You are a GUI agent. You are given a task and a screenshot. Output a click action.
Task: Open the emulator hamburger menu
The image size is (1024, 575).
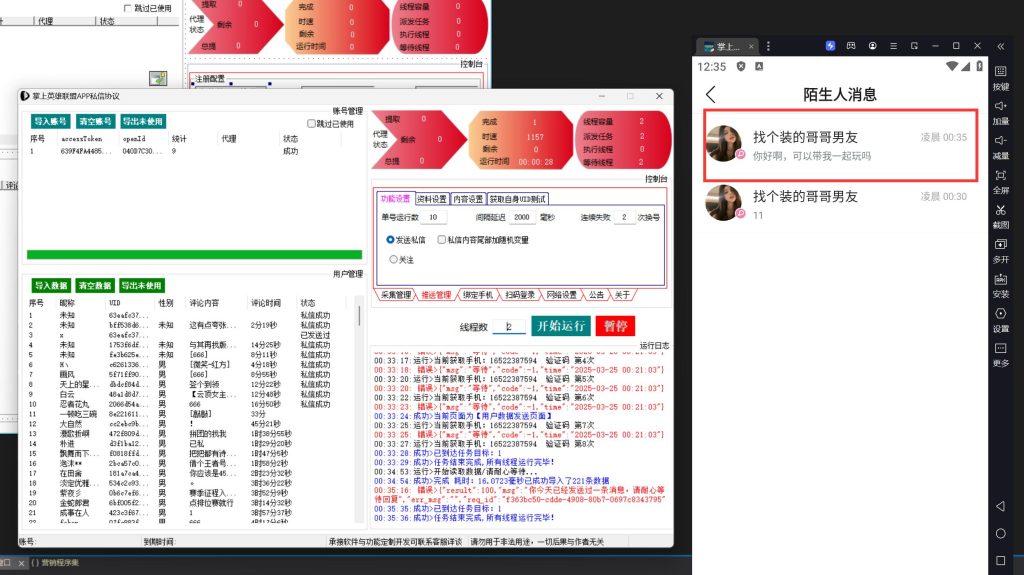(x=893, y=46)
